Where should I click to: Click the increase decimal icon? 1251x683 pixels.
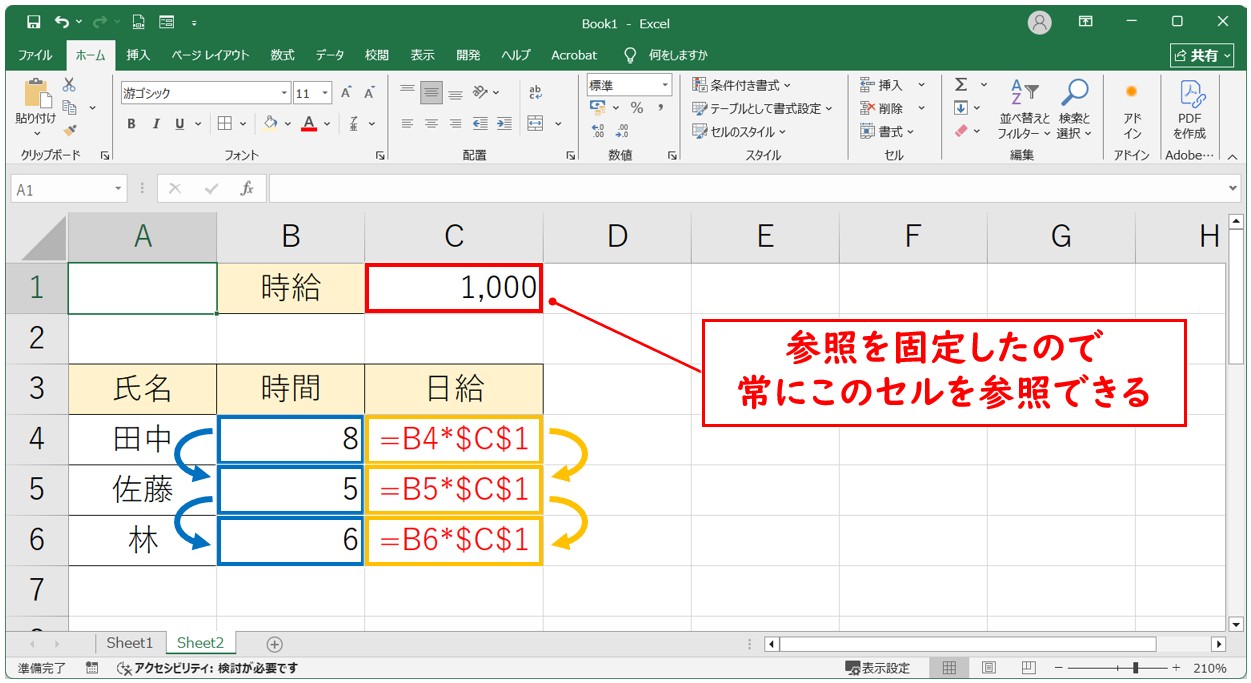pyautogui.click(x=598, y=130)
